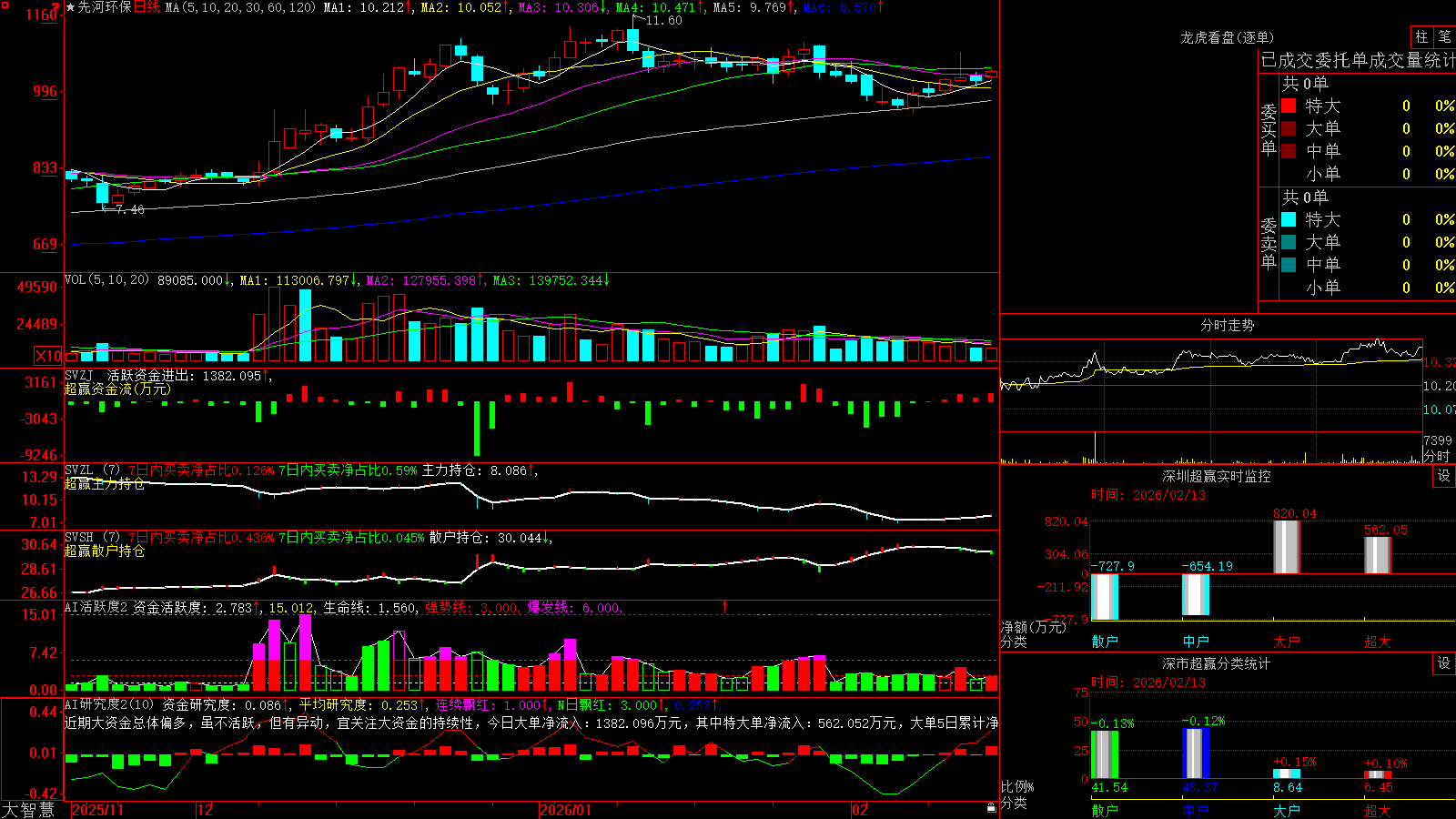Viewport: 1456px width, 819px height.
Task: Open 设 settings for 深圳超赢实时监控
Action: [1444, 476]
